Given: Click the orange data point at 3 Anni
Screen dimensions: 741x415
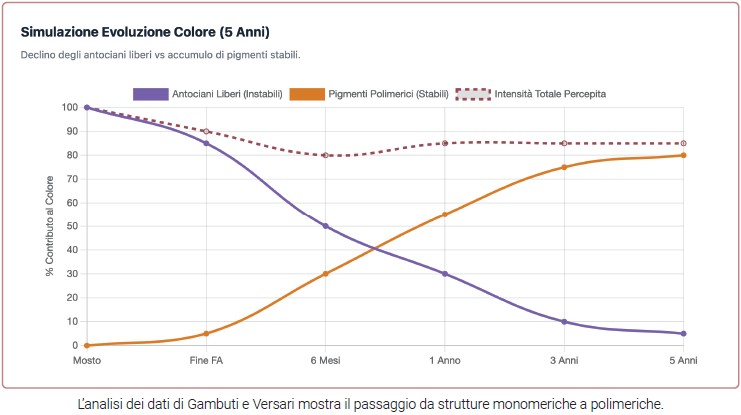Looking at the screenshot, I should (564, 167).
